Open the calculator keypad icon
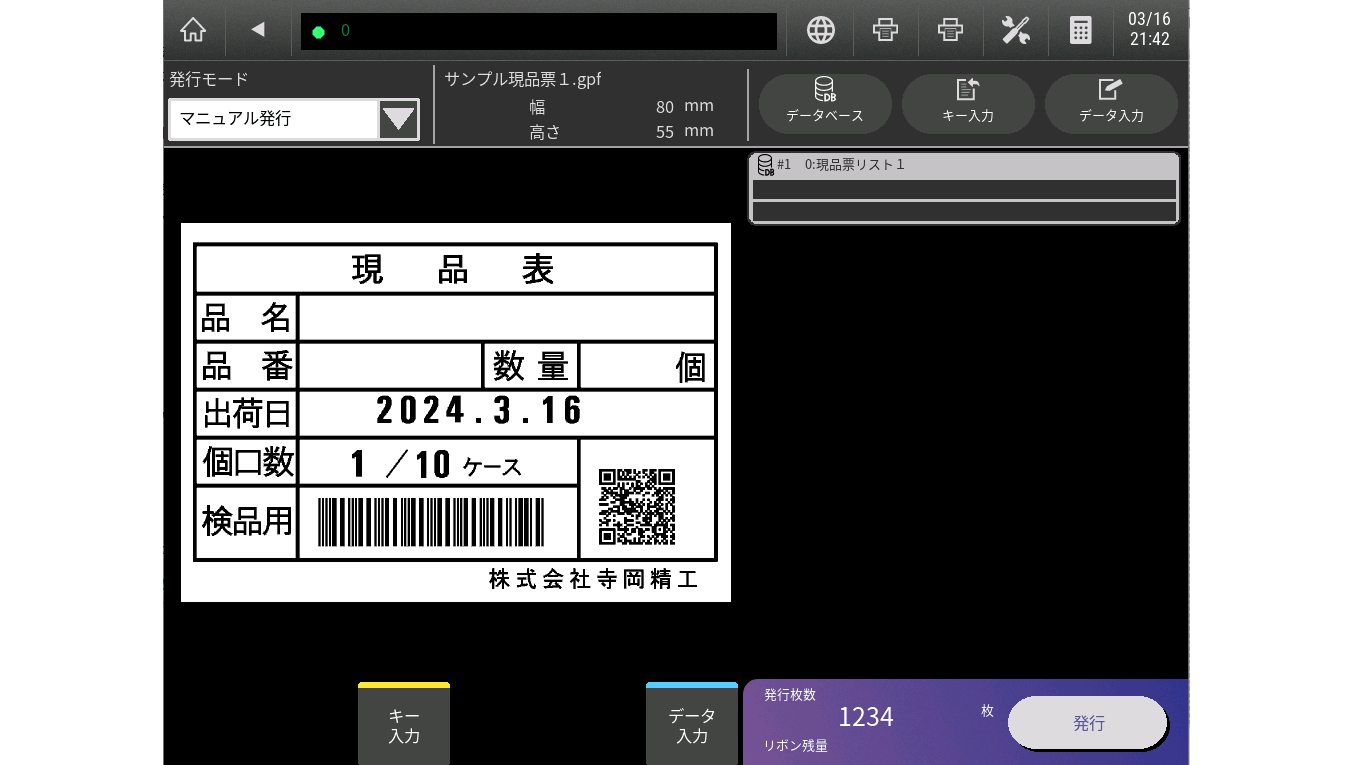The height and width of the screenshot is (765, 1353). [x=1080, y=30]
